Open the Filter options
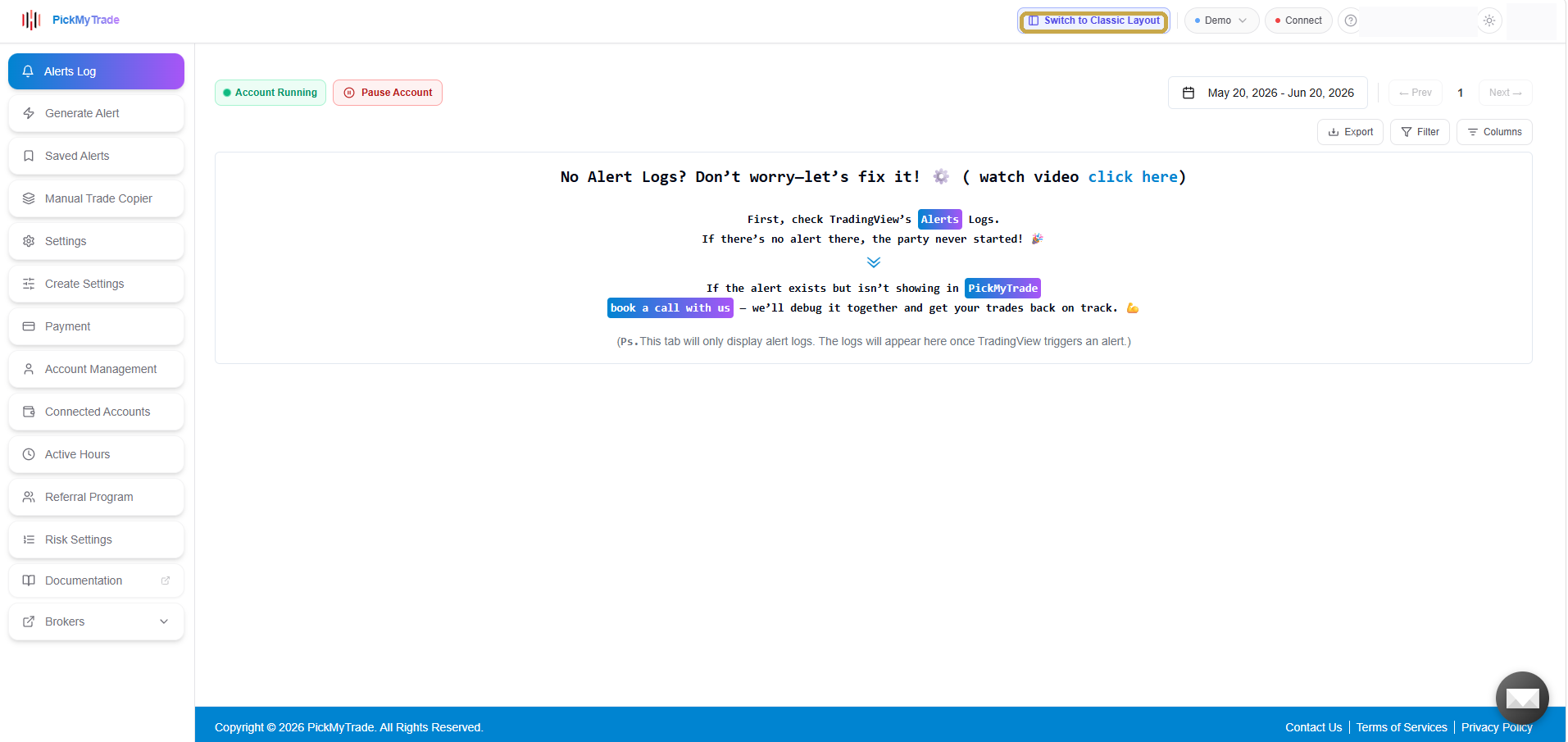 click(1420, 132)
